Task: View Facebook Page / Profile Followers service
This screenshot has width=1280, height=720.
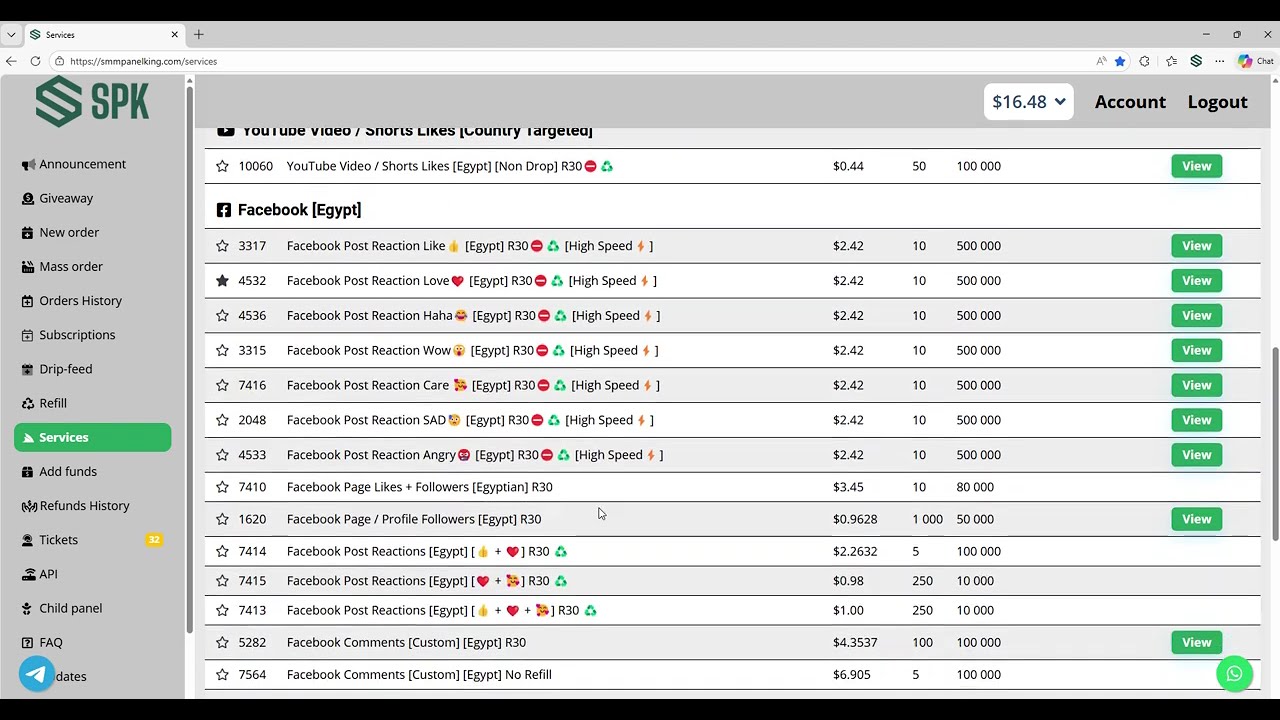Action: click(x=1196, y=519)
